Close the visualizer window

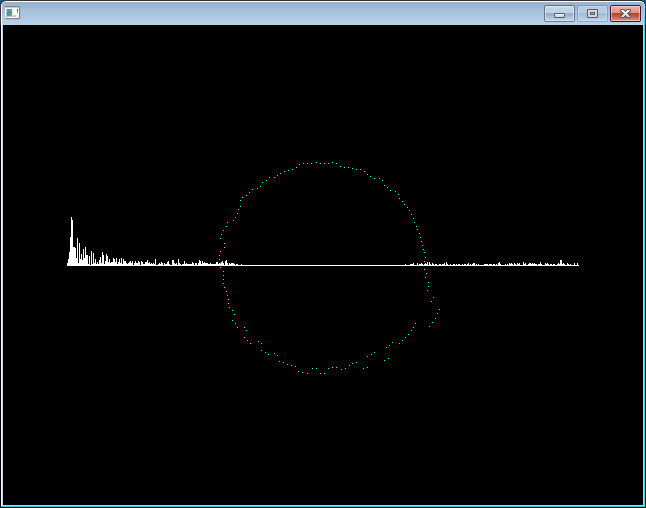625,13
